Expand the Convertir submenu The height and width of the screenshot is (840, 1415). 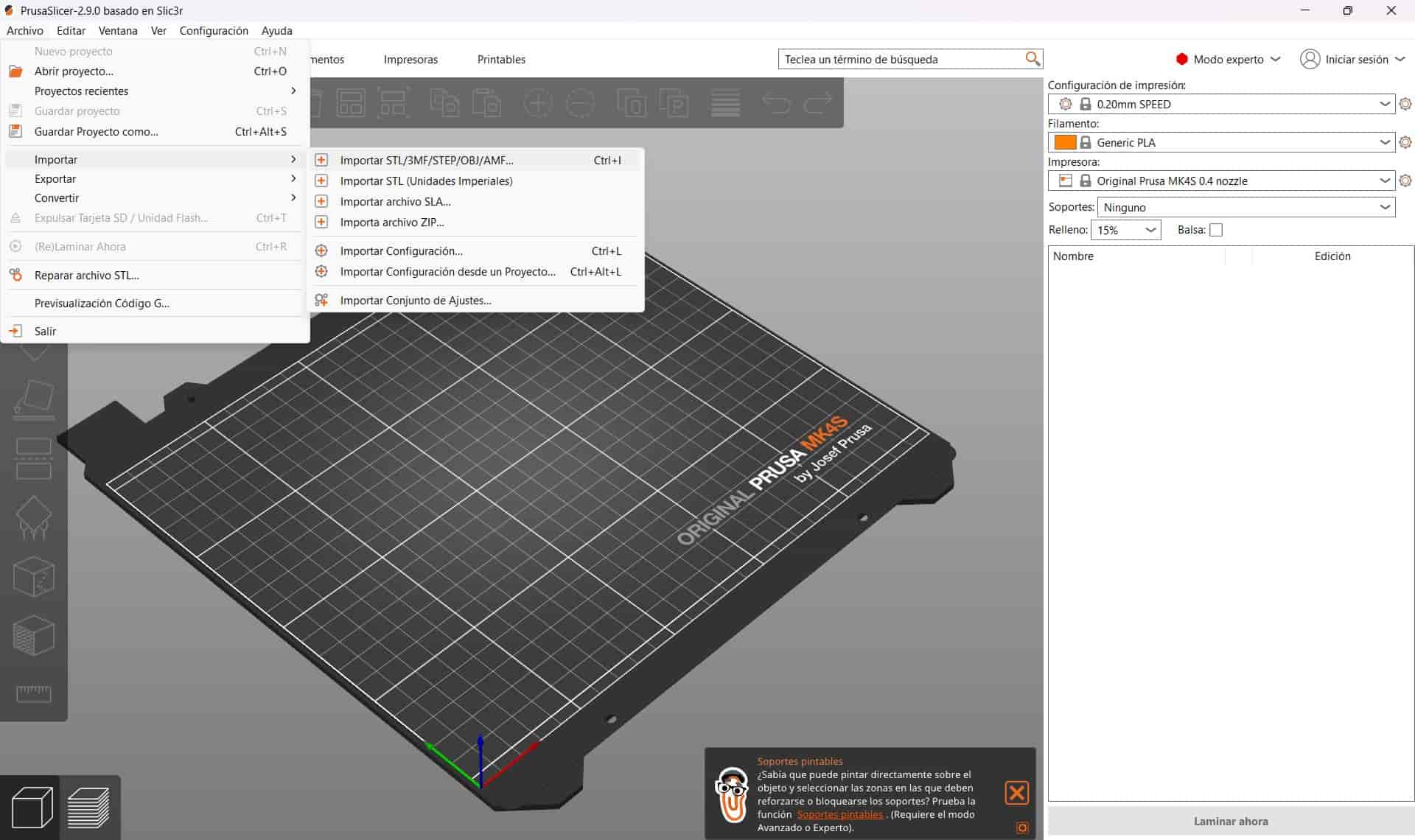[x=154, y=197]
